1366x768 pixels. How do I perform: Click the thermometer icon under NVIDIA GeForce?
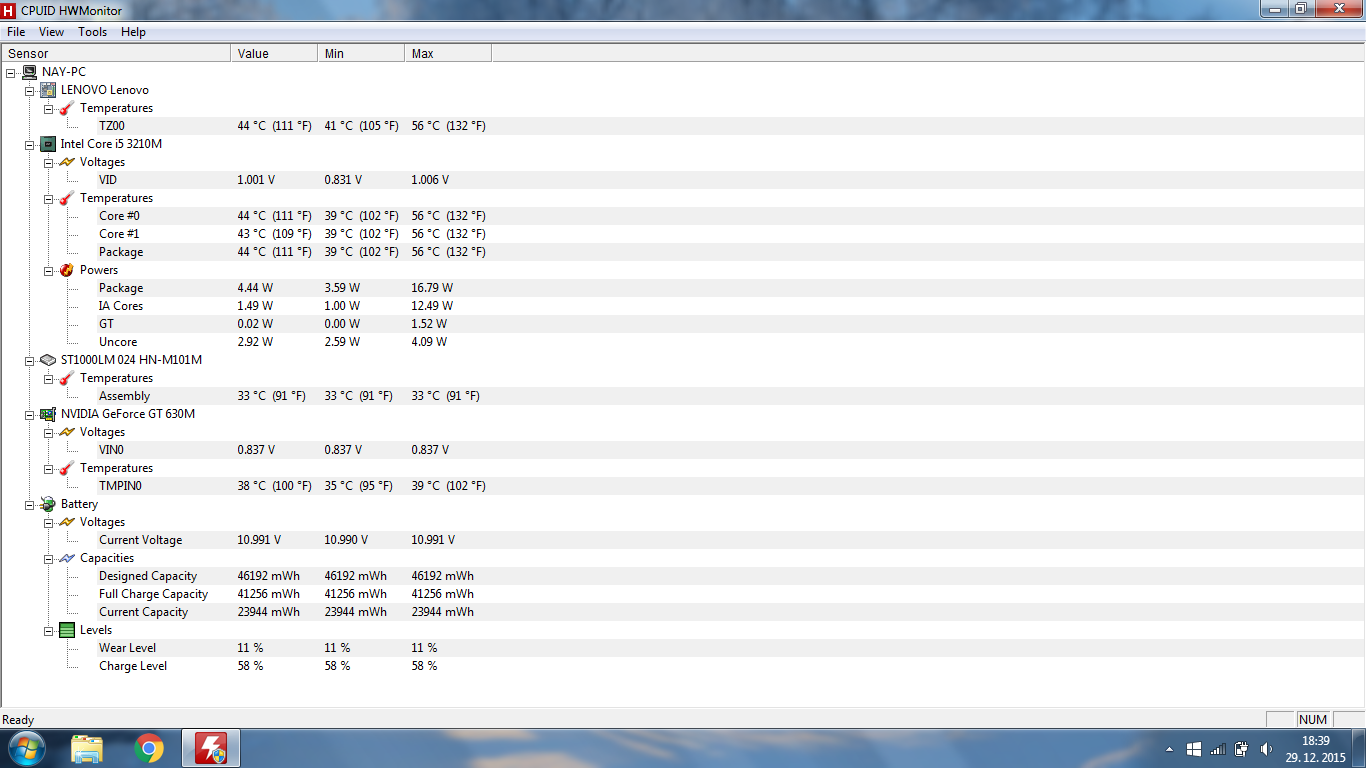point(67,468)
